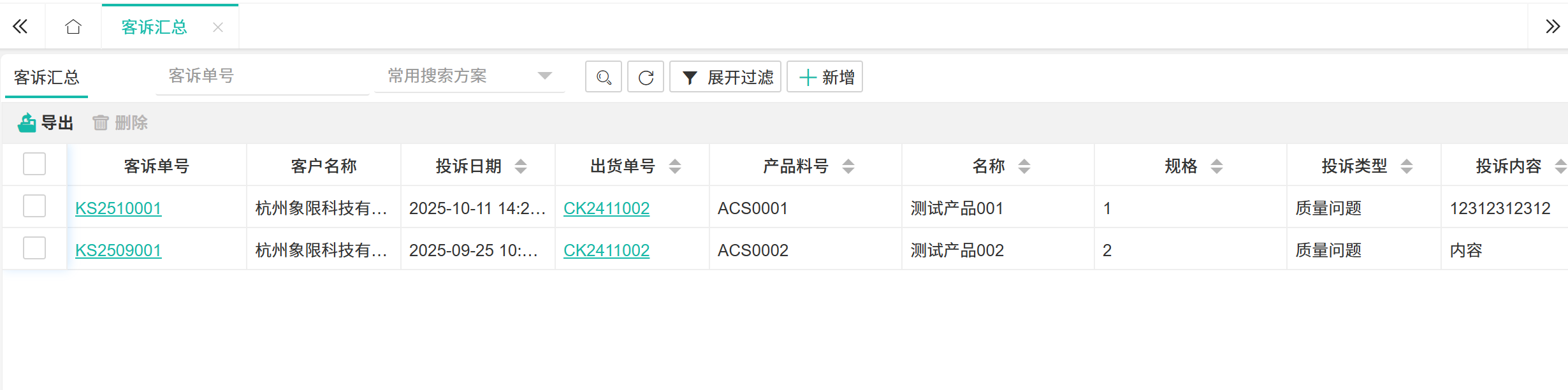Check the row for KS2509001
This screenshot has width=1568, height=390.
[34, 249]
